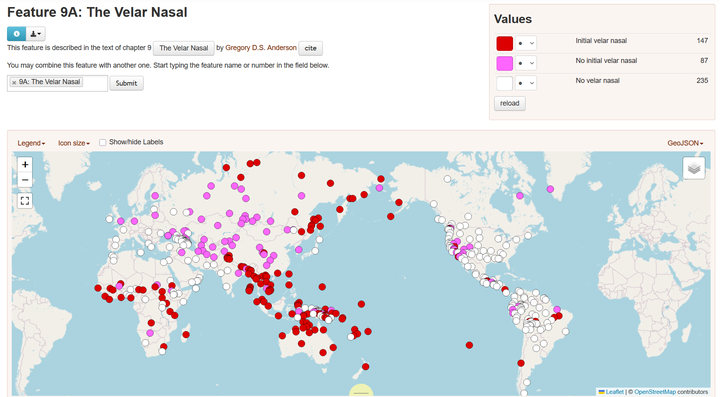Open Gregory D.S. Anderson author link

(261, 48)
